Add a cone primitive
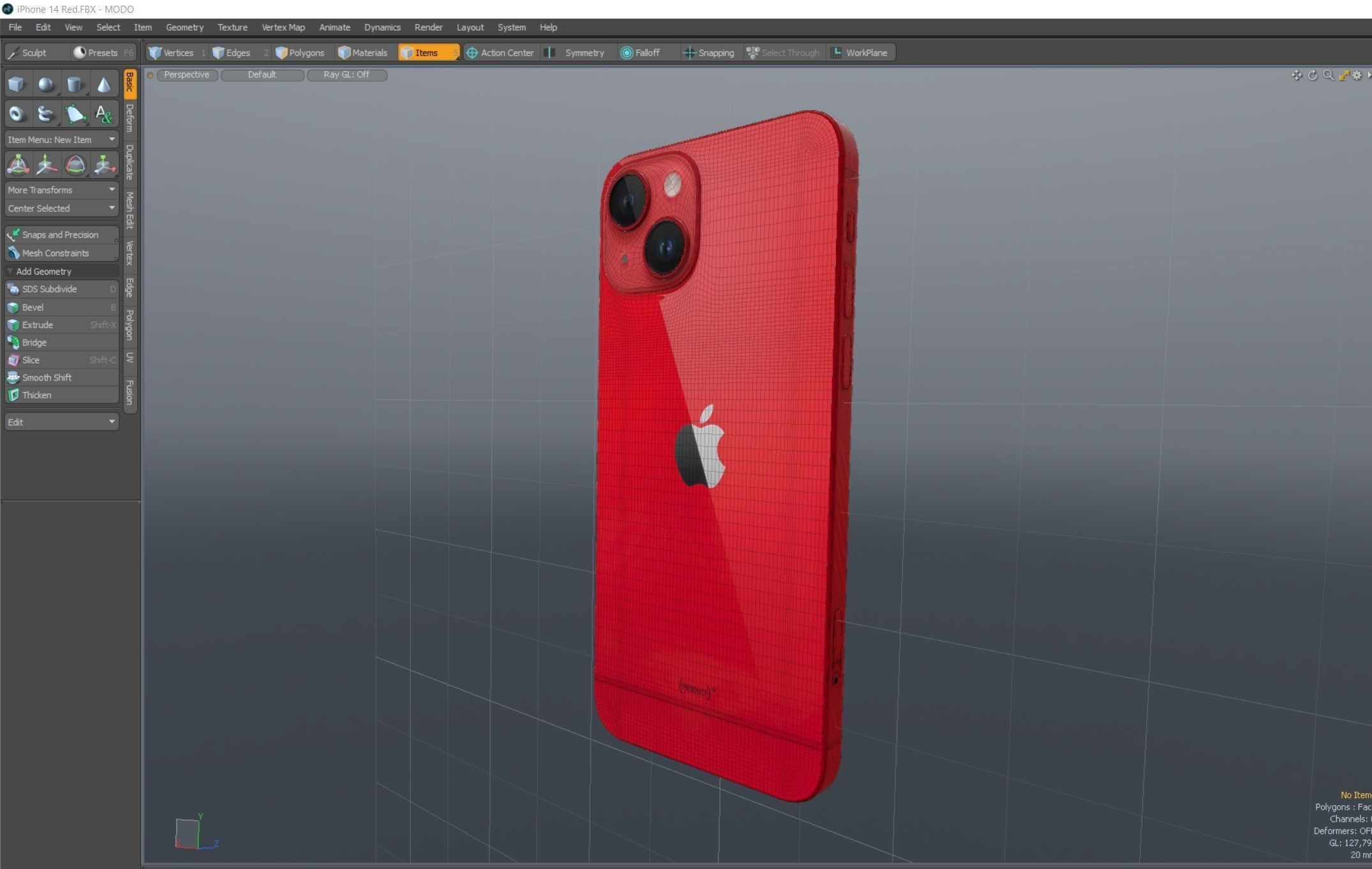 click(x=103, y=84)
